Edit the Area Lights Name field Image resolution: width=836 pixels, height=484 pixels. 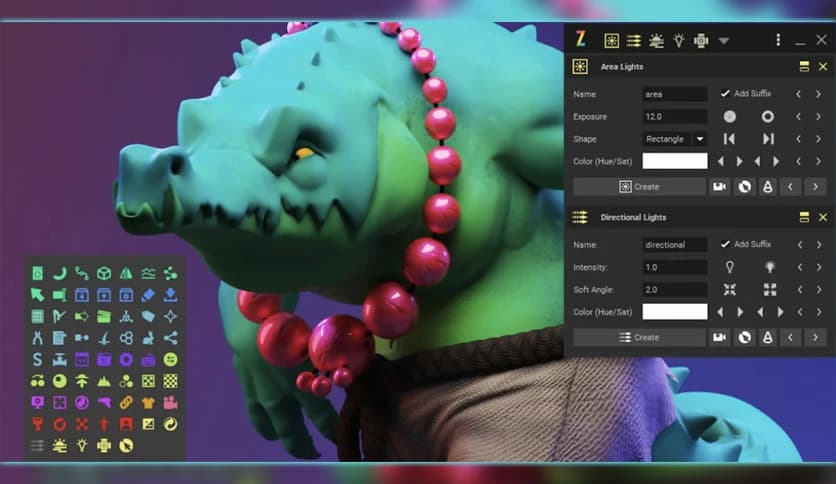[675, 94]
